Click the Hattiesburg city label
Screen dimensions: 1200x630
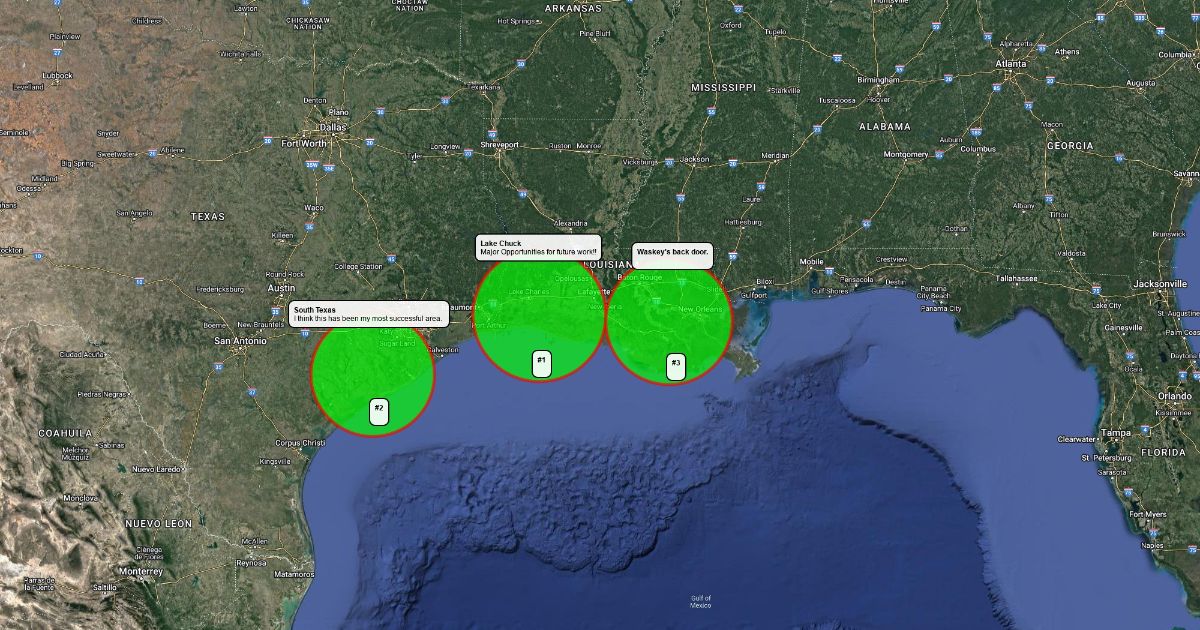point(743,222)
